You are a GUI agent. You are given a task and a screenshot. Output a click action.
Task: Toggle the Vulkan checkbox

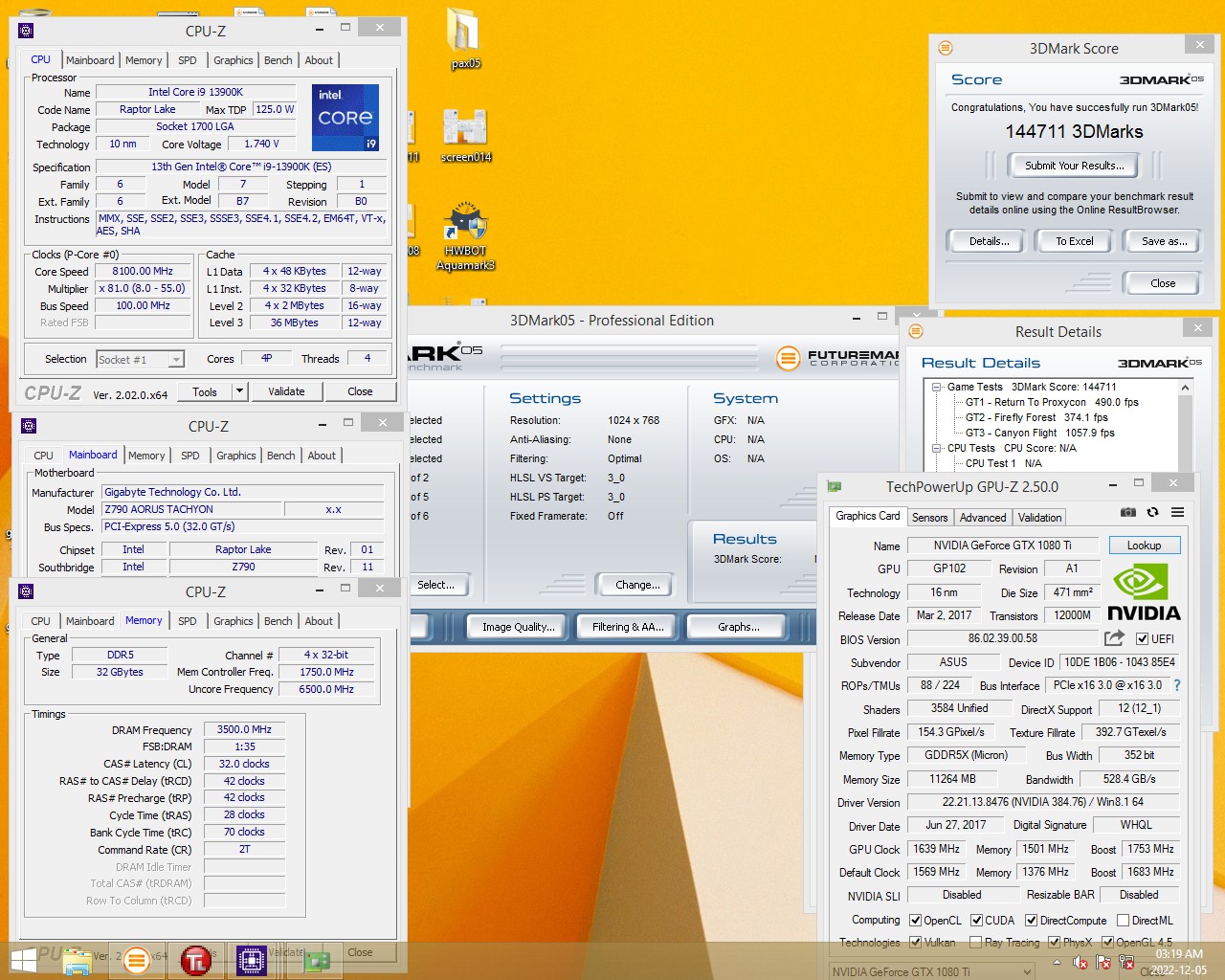(915, 942)
